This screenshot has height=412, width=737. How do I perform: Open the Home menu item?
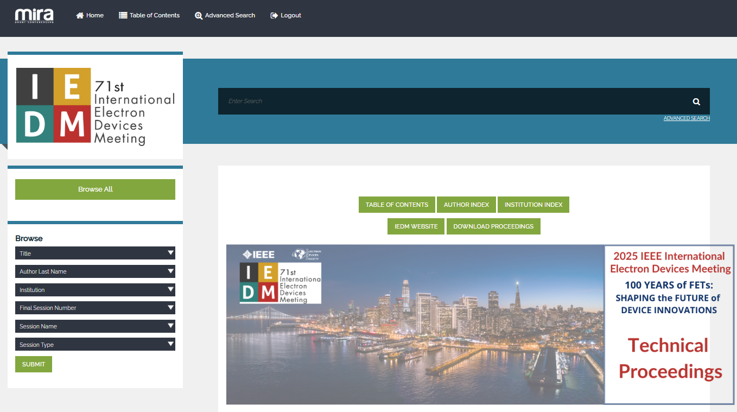pos(90,16)
